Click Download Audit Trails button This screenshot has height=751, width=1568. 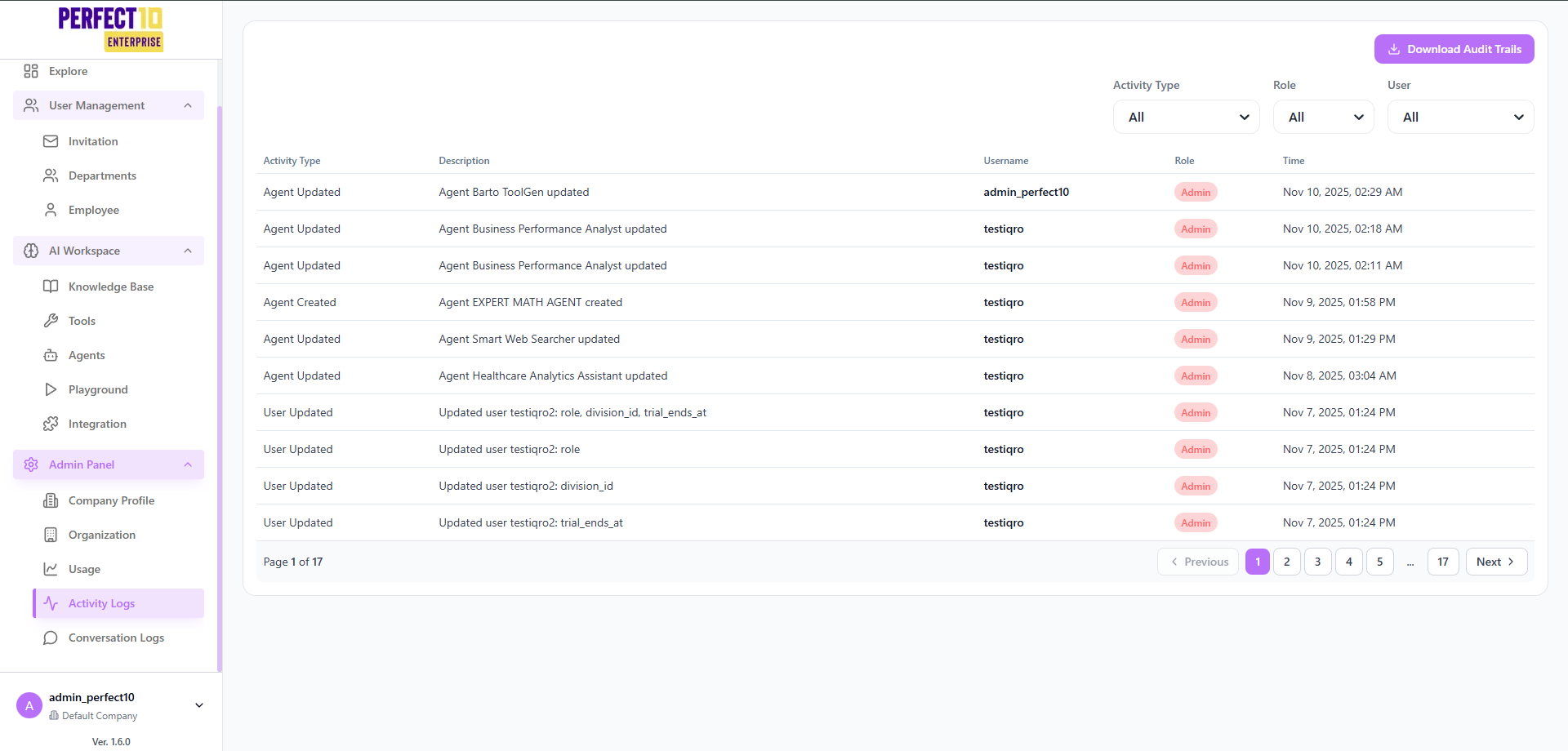tap(1454, 49)
